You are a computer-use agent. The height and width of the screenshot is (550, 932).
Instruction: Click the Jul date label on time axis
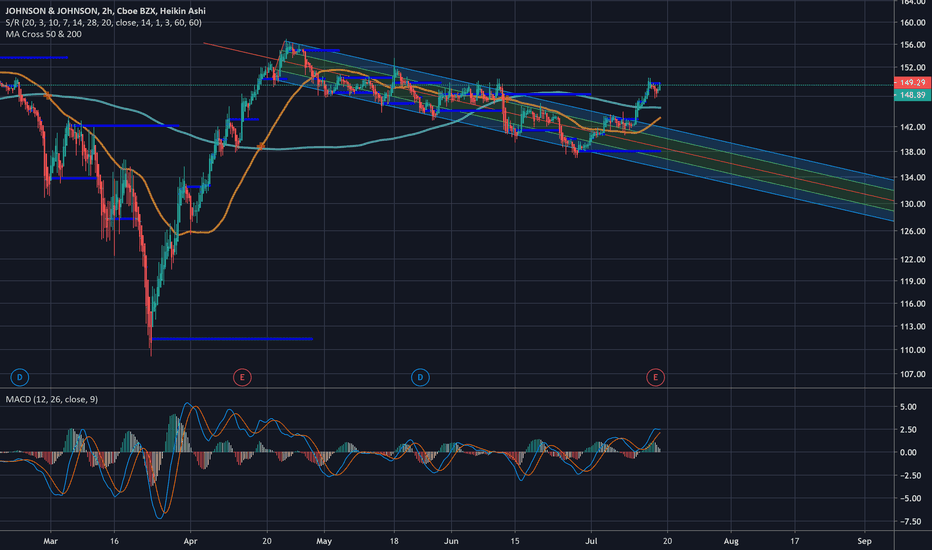[591, 540]
